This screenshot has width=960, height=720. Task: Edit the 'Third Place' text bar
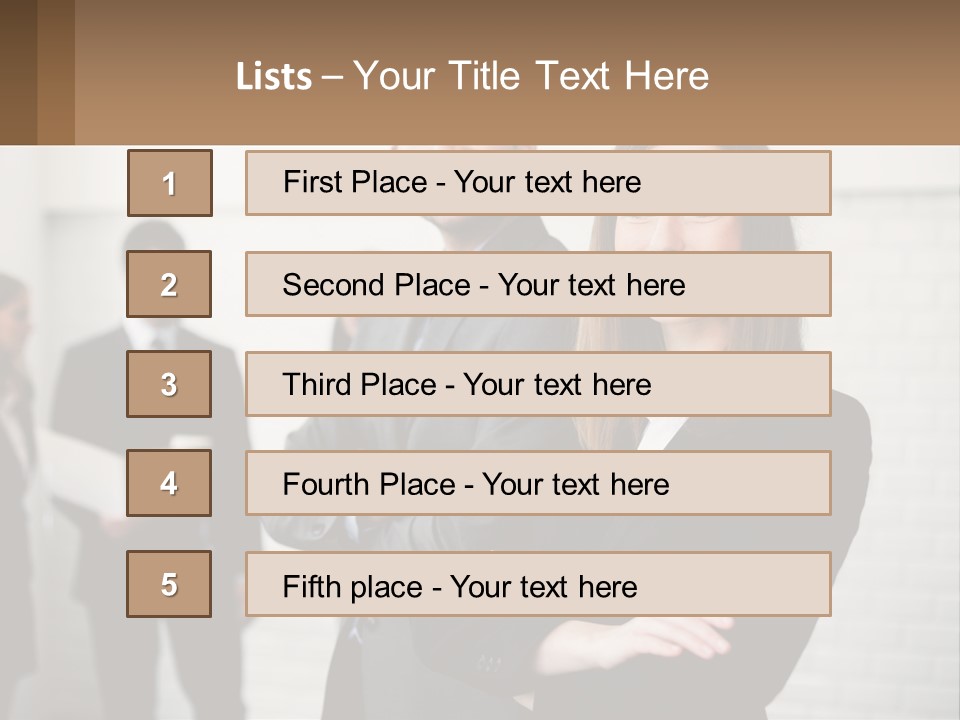pos(538,384)
